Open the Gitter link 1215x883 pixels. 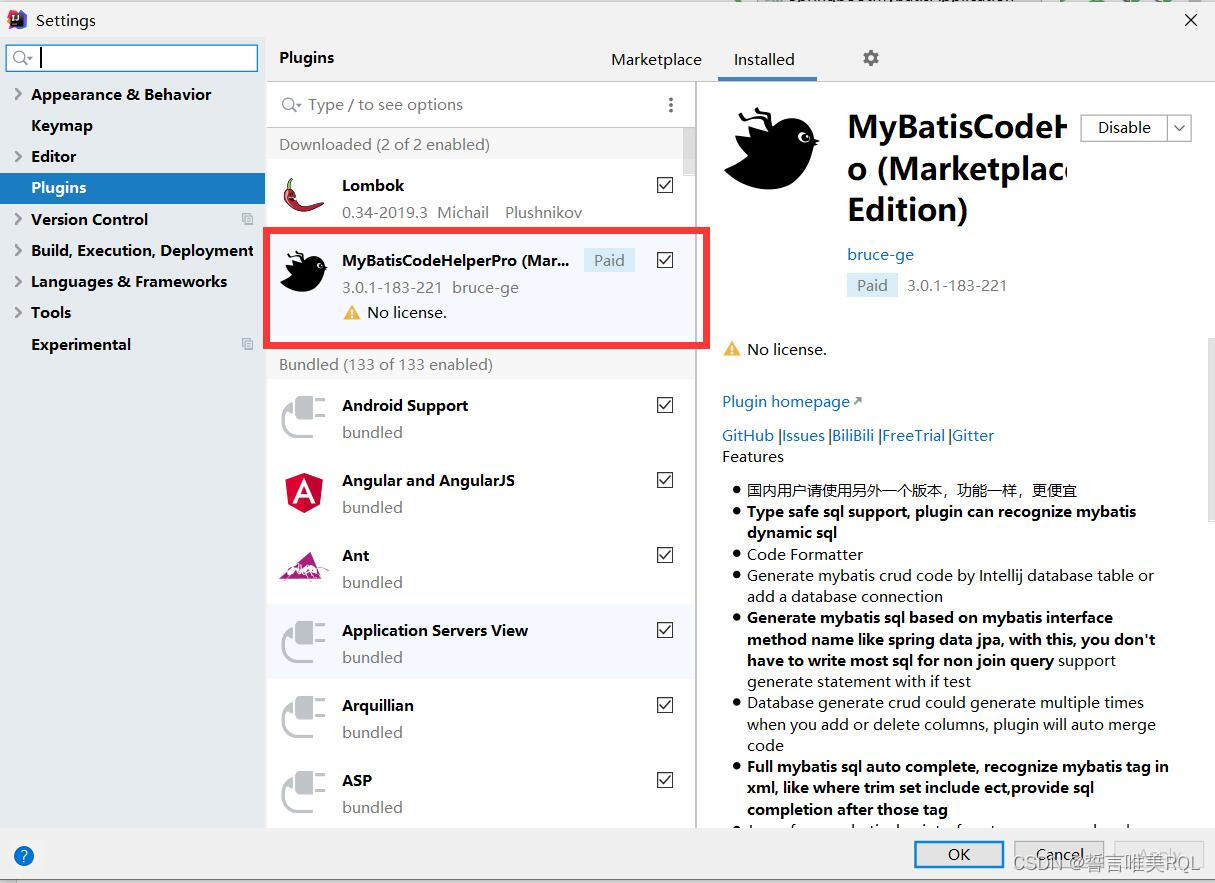point(973,435)
